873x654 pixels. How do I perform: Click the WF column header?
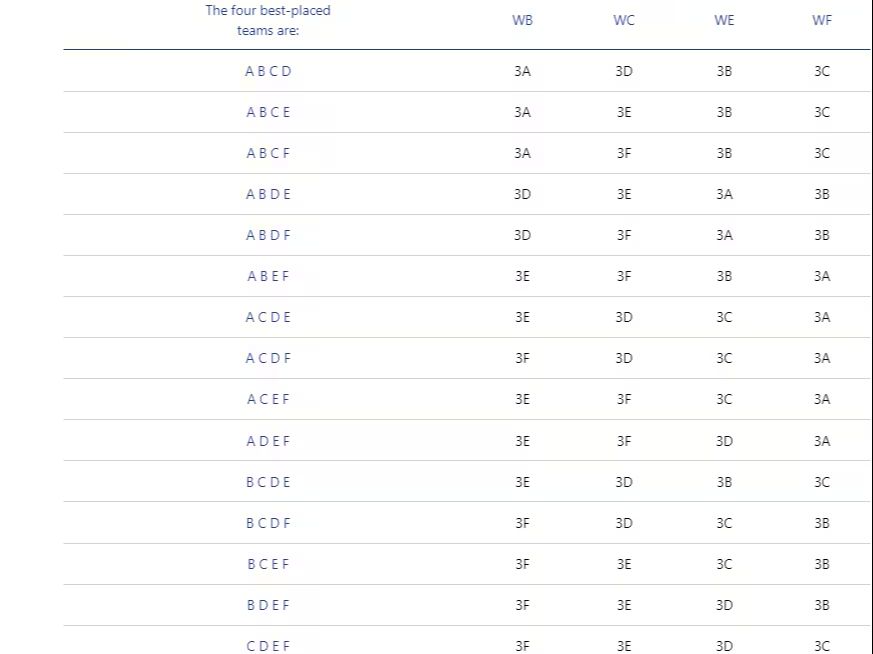click(x=822, y=20)
